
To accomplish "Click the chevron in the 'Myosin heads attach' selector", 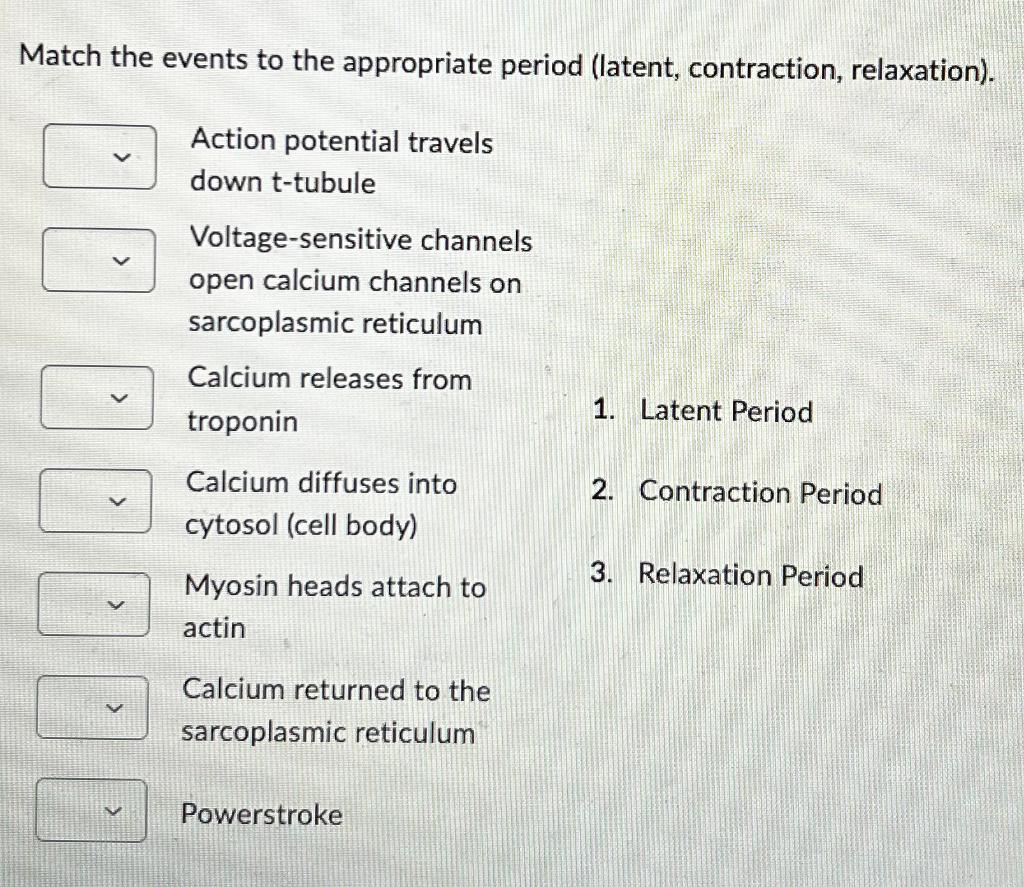I will (119, 603).
